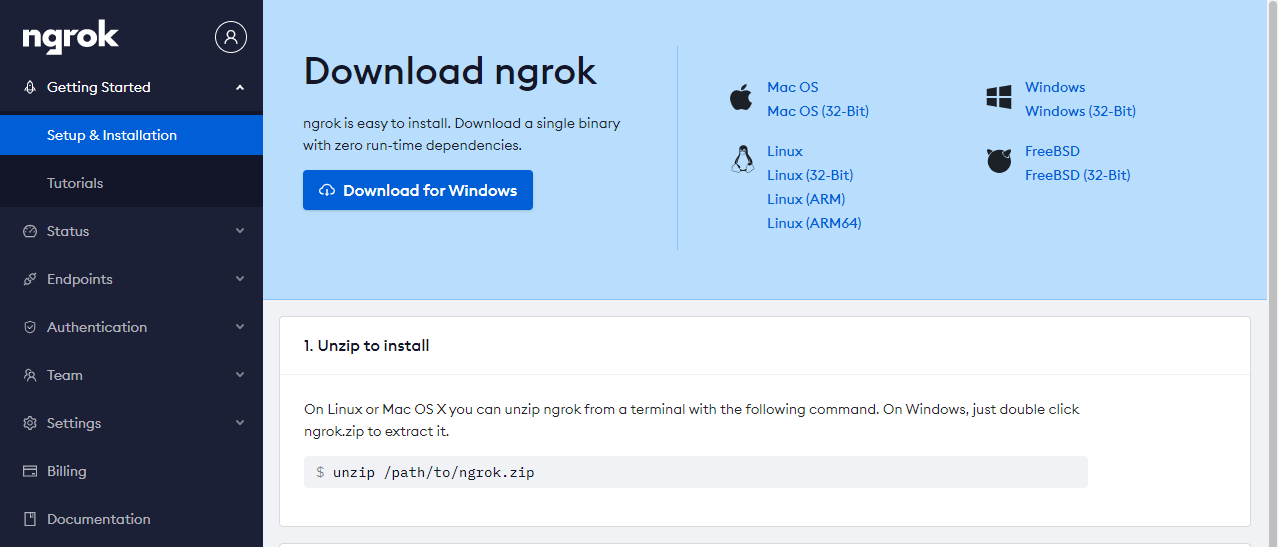The image size is (1278, 547).
Task: Click the Billing card icon
Action: tap(30, 471)
